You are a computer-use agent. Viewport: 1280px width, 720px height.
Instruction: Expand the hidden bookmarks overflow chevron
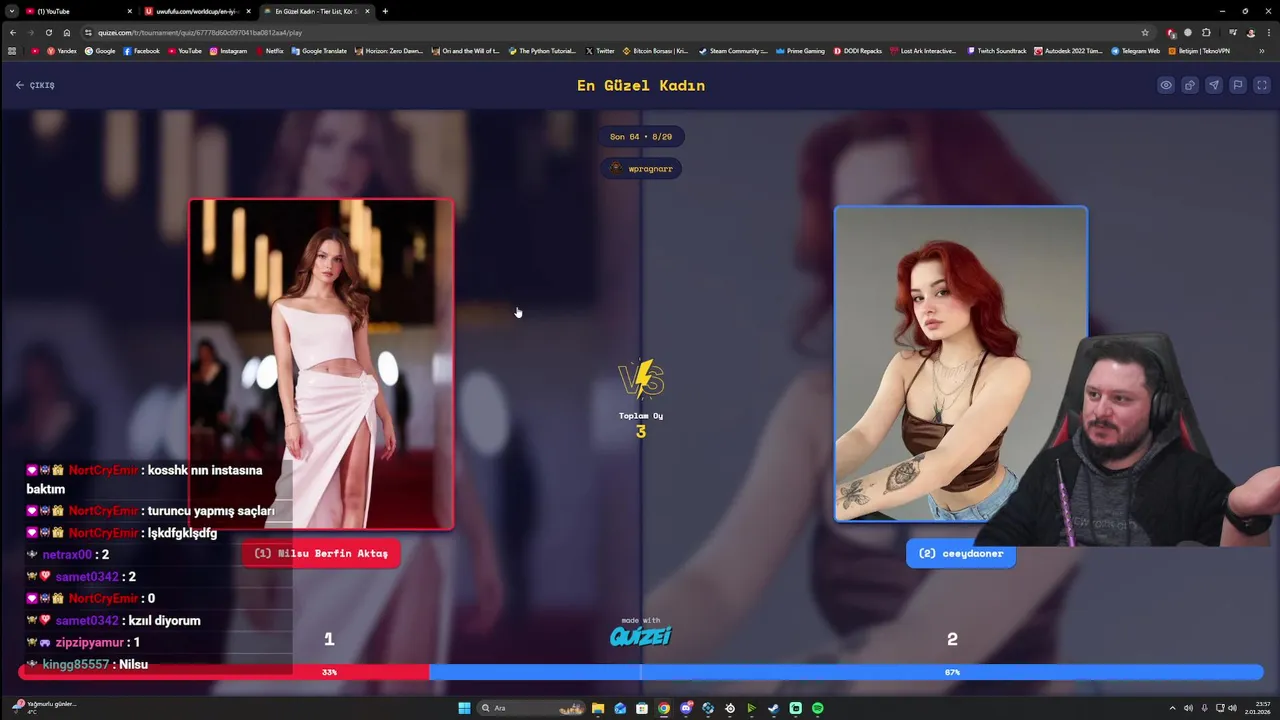point(1262,51)
